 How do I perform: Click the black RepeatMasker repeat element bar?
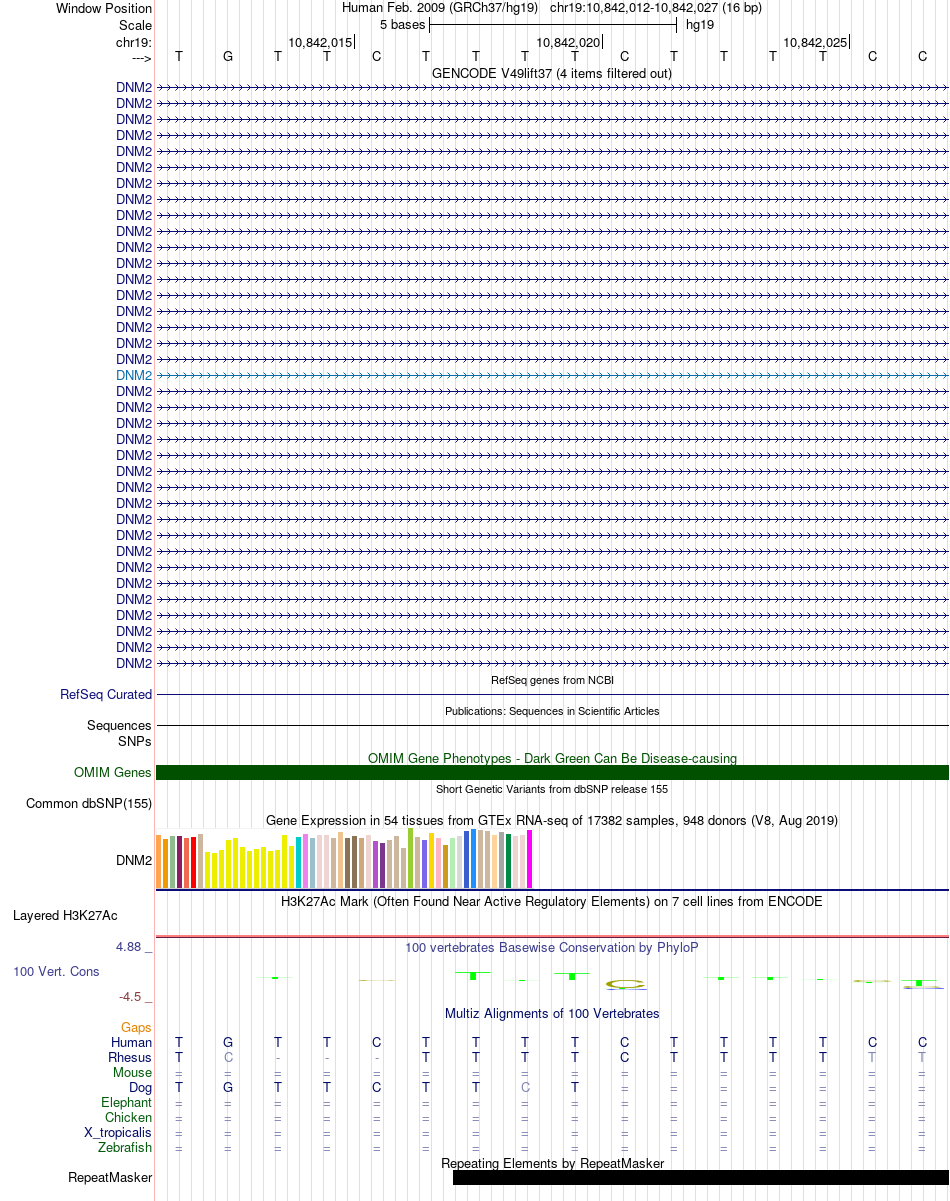(700, 1178)
